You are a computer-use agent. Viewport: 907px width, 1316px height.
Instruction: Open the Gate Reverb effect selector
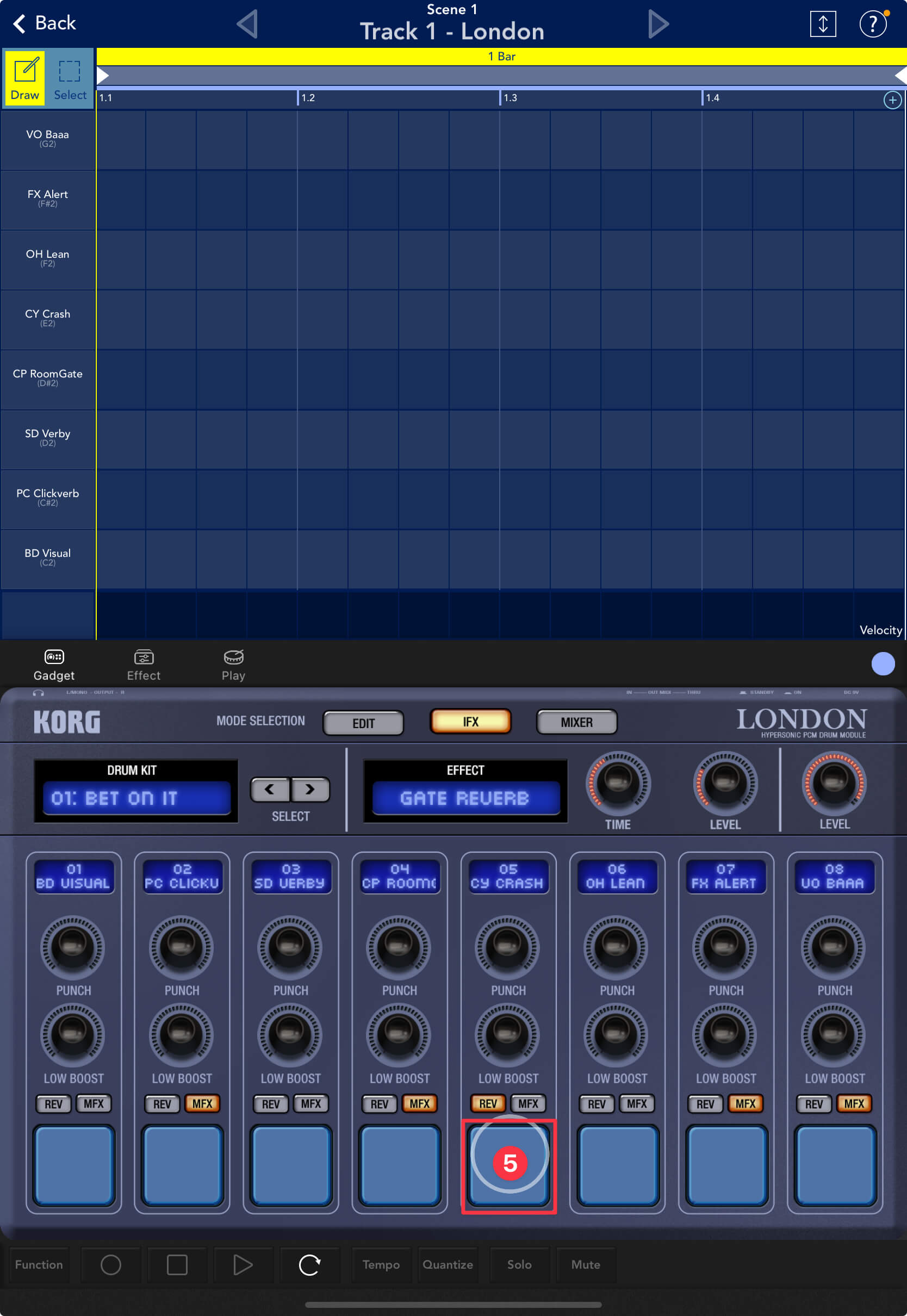pos(465,798)
